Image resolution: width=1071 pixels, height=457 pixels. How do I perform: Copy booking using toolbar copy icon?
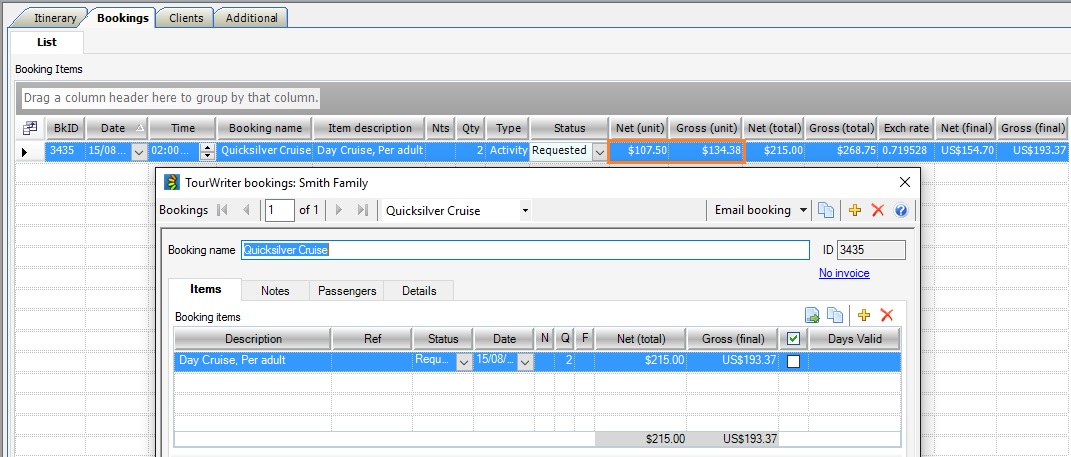tap(826, 210)
